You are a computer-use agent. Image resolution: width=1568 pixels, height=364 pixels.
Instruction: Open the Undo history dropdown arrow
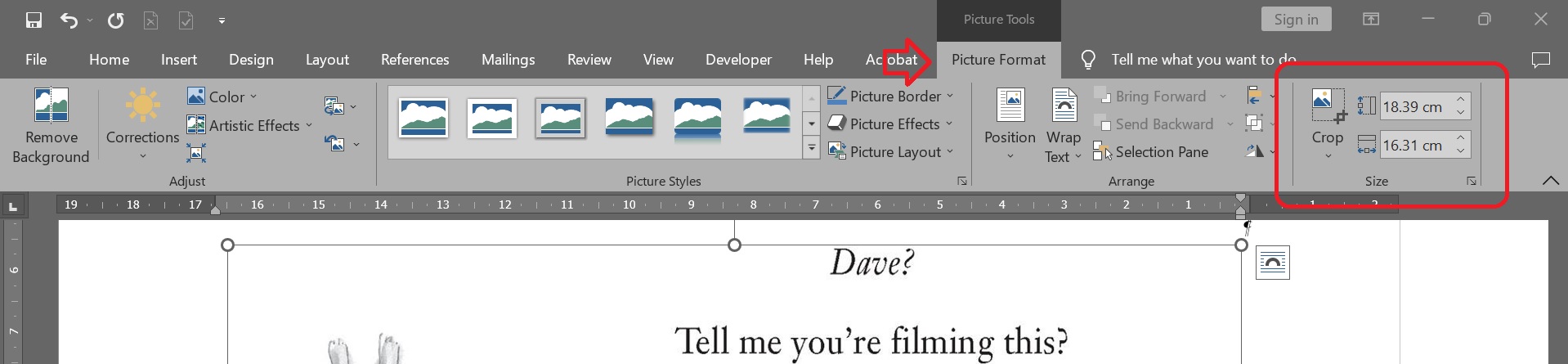point(90,20)
